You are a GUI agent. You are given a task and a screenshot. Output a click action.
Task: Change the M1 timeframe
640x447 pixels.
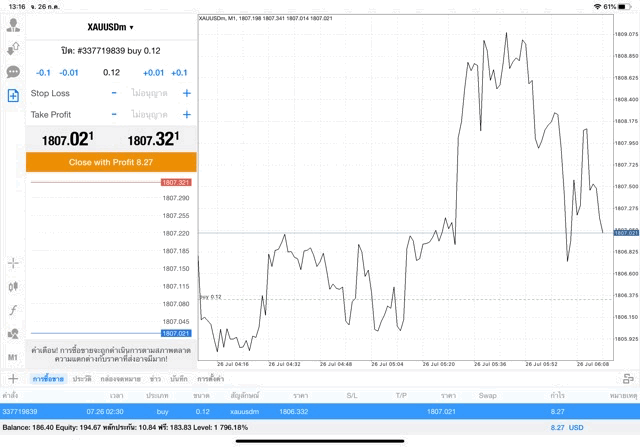pos(13,357)
